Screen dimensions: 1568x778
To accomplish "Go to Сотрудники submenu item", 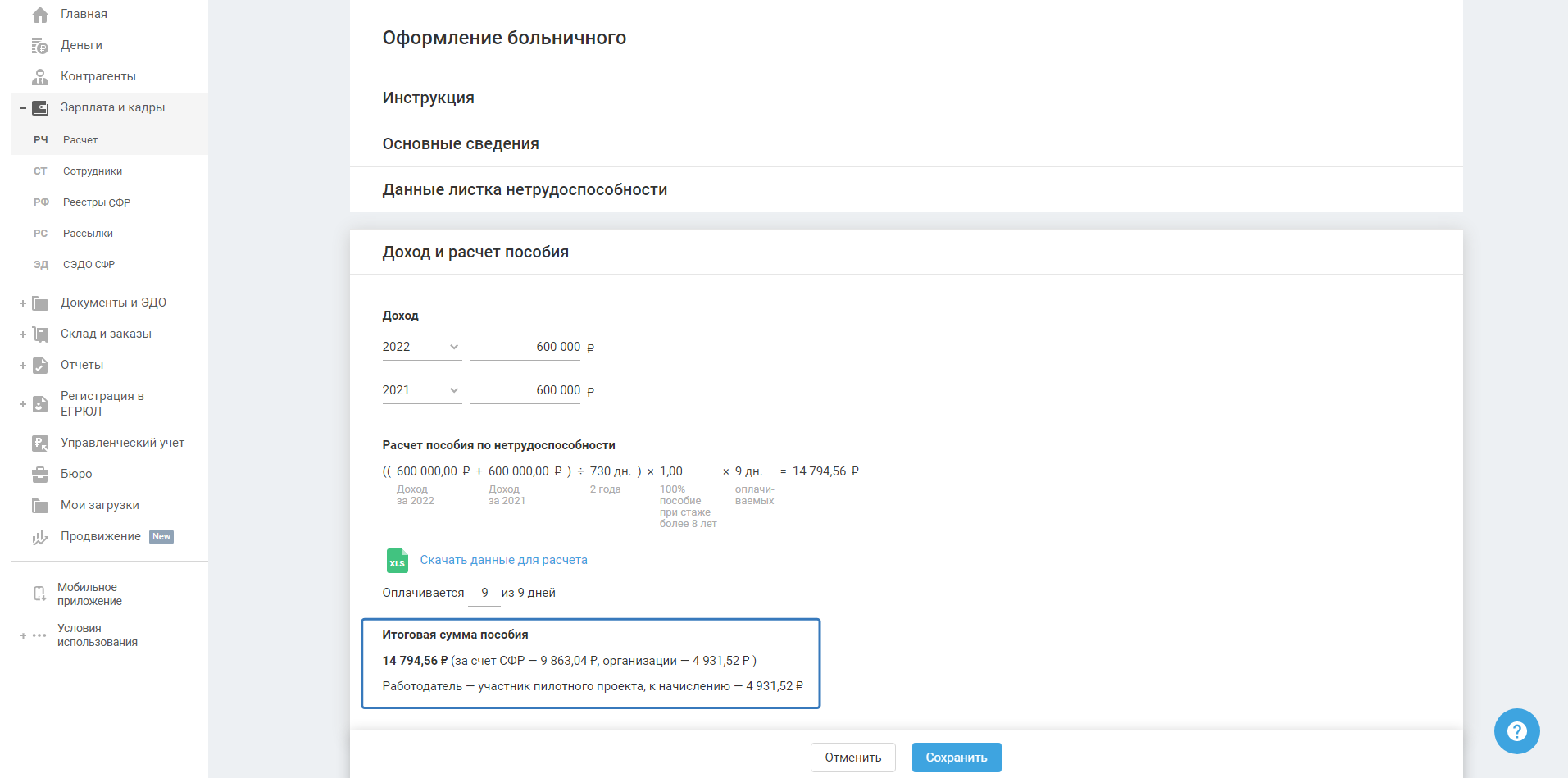I will [93, 171].
